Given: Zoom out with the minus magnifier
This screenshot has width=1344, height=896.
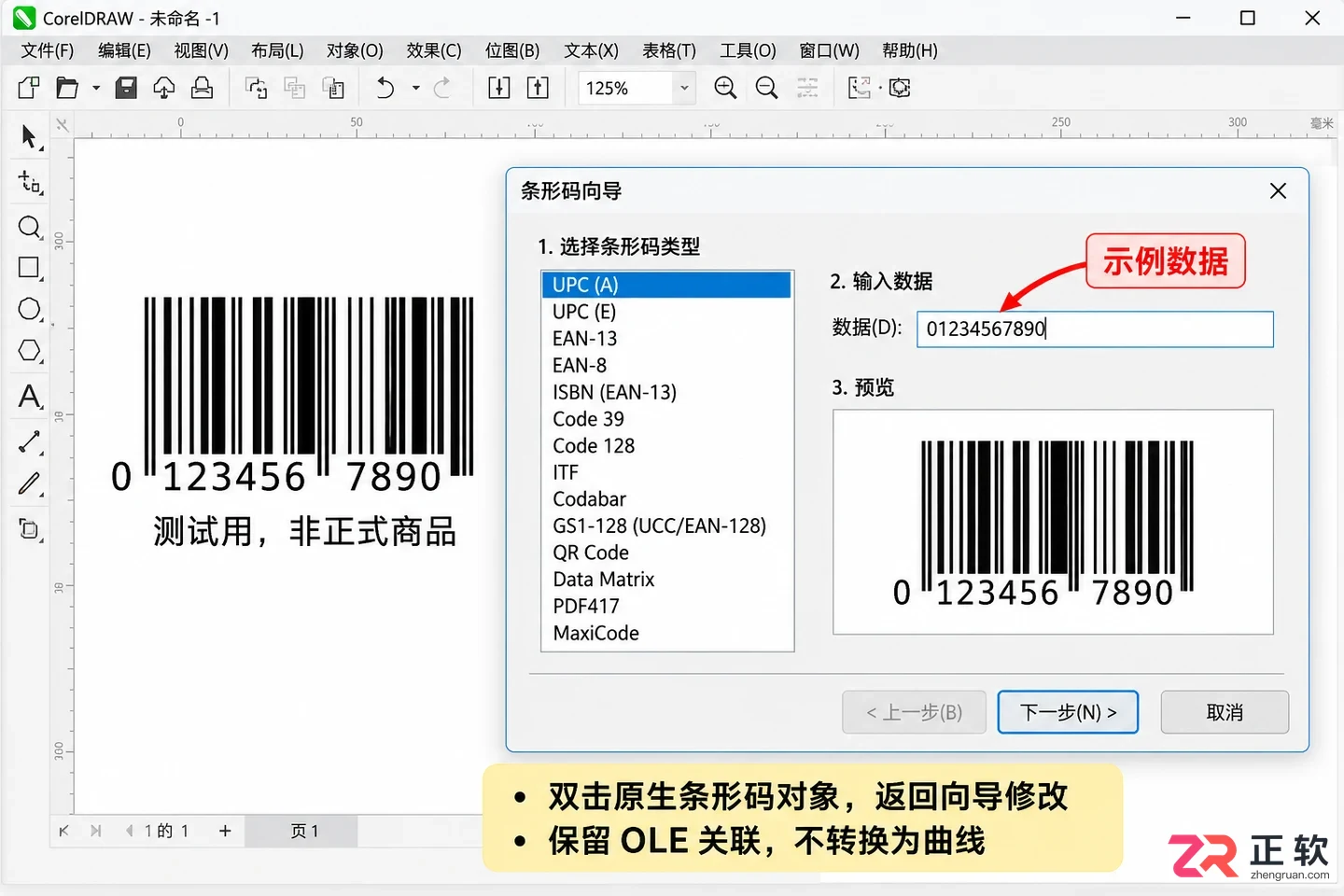Looking at the screenshot, I should point(766,88).
